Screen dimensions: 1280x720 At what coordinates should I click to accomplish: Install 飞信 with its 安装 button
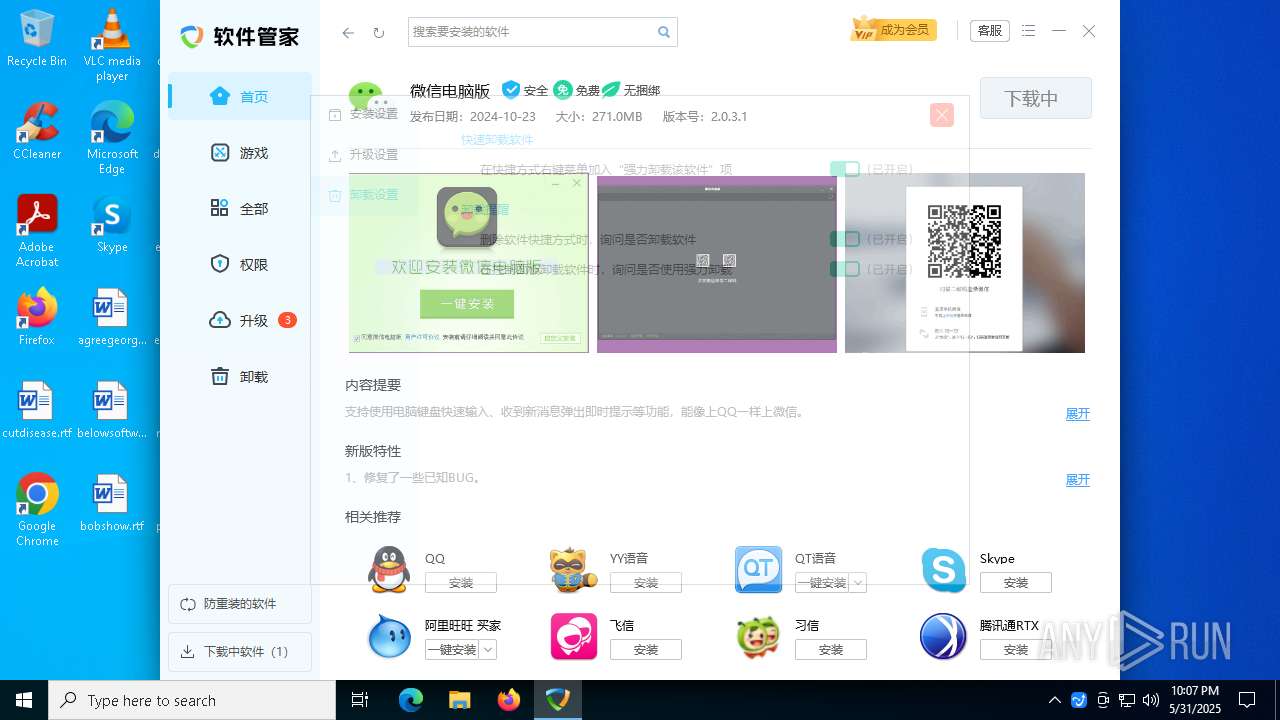[646, 650]
